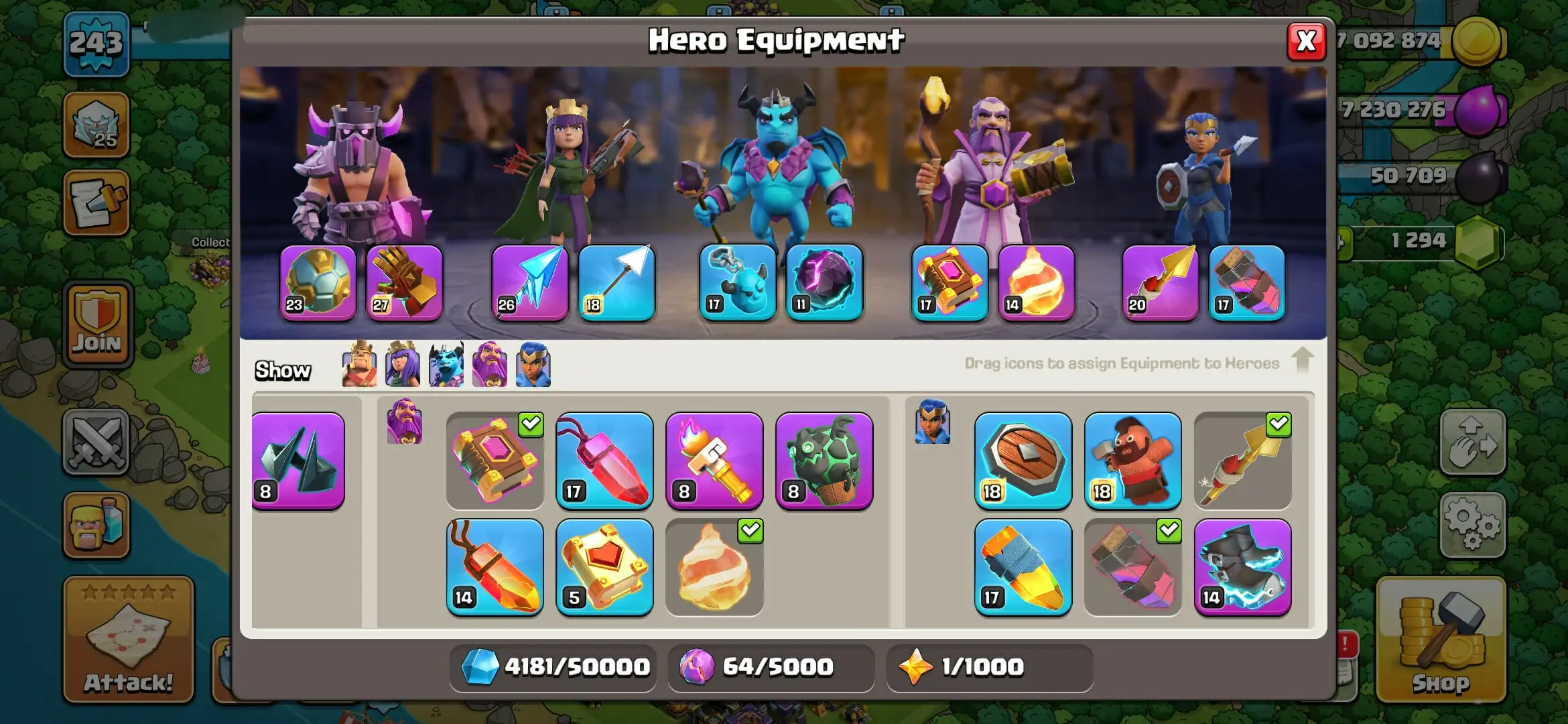
Task: Tap the up arrow beside drag hint
Action: (1302, 361)
